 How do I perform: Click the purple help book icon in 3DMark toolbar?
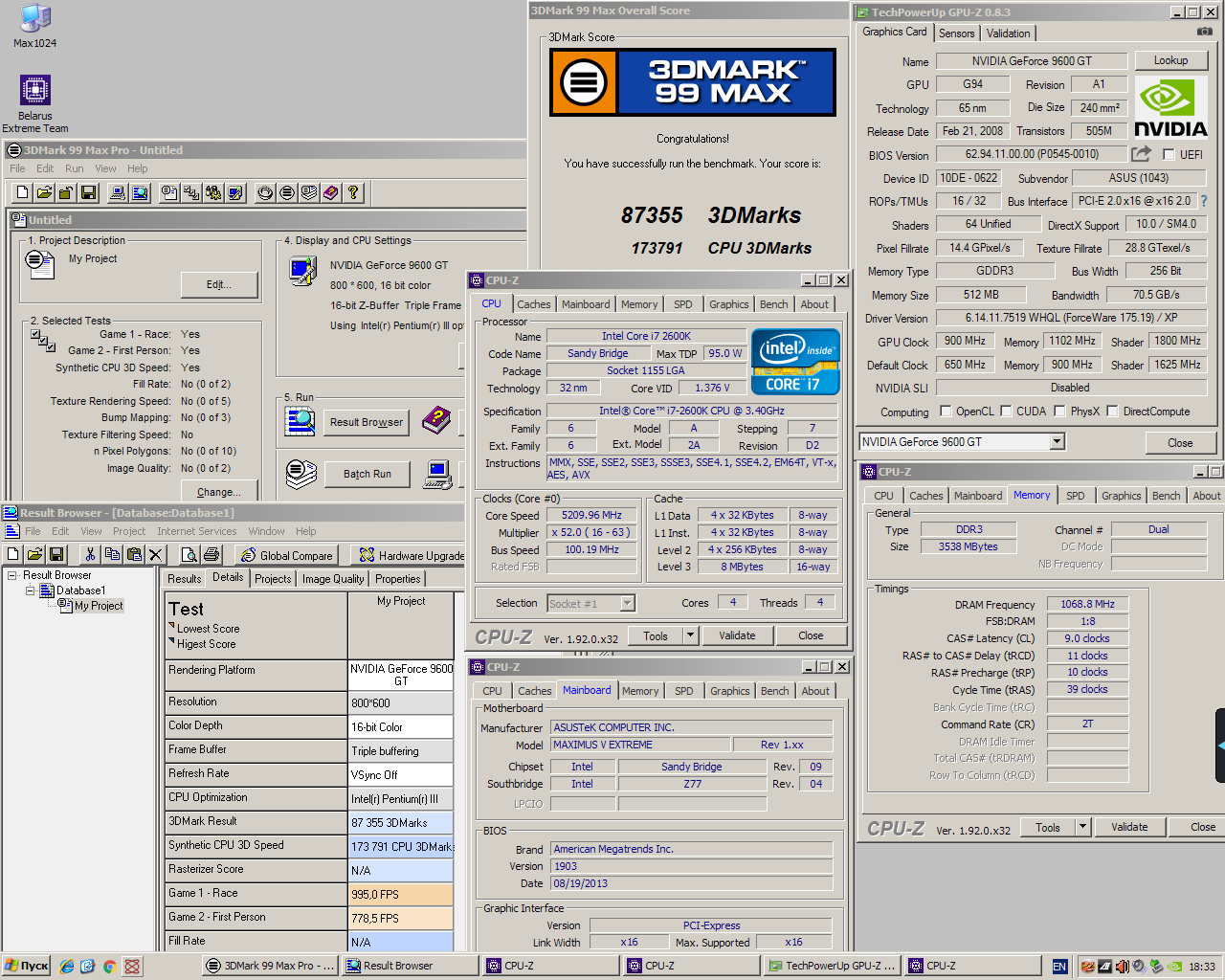pyautogui.click(x=331, y=192)
